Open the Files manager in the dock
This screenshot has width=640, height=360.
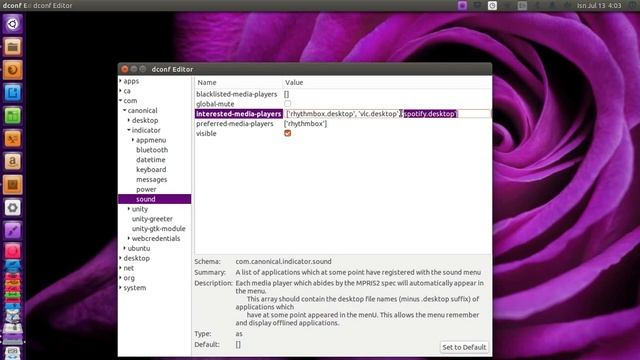[13, 47]
